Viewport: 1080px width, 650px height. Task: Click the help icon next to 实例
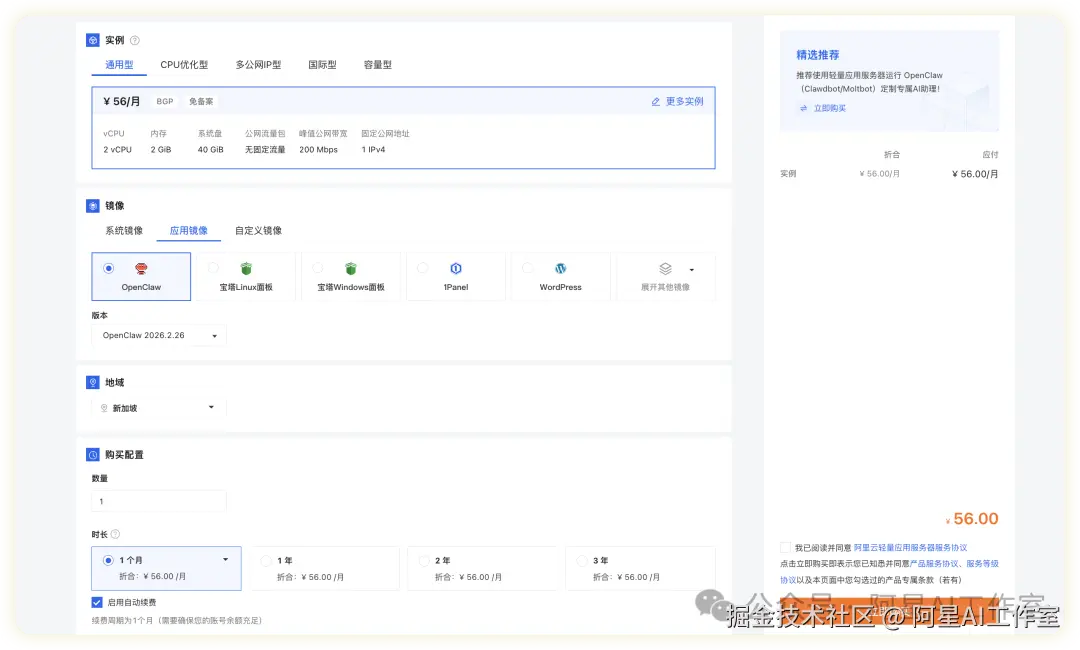(x=135, y=41)
